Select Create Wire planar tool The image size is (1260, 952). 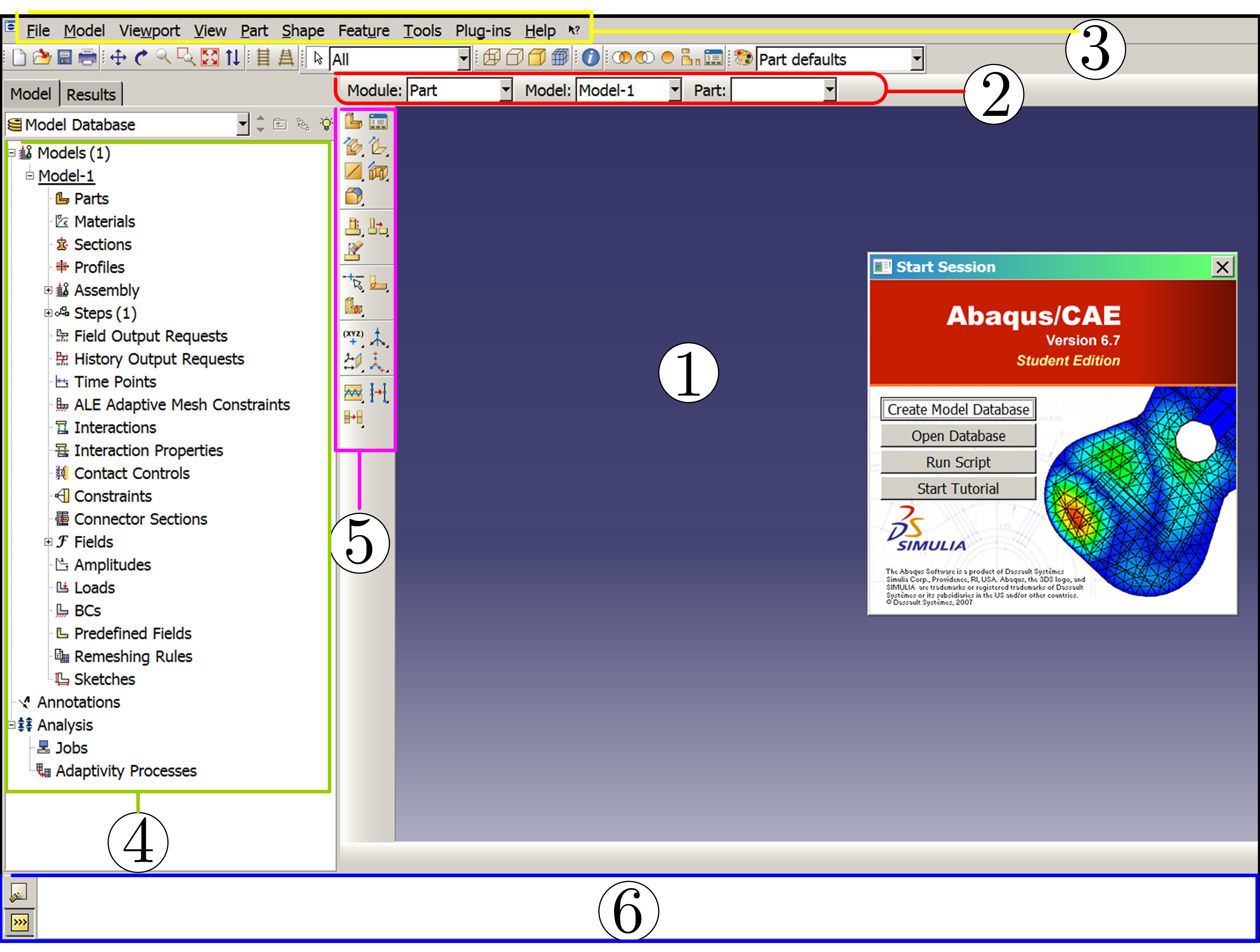click(x=353, y=171)
